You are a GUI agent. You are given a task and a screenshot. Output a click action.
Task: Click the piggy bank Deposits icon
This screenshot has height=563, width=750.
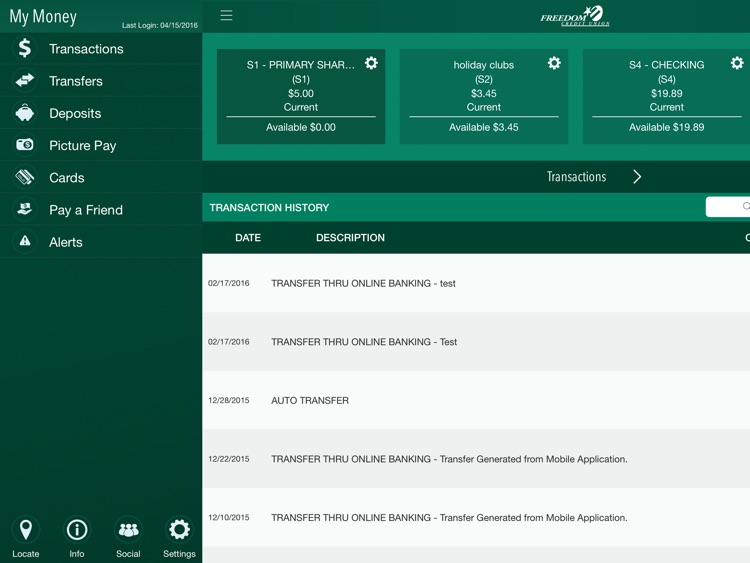pyautogui.click(x=24, y=113)
